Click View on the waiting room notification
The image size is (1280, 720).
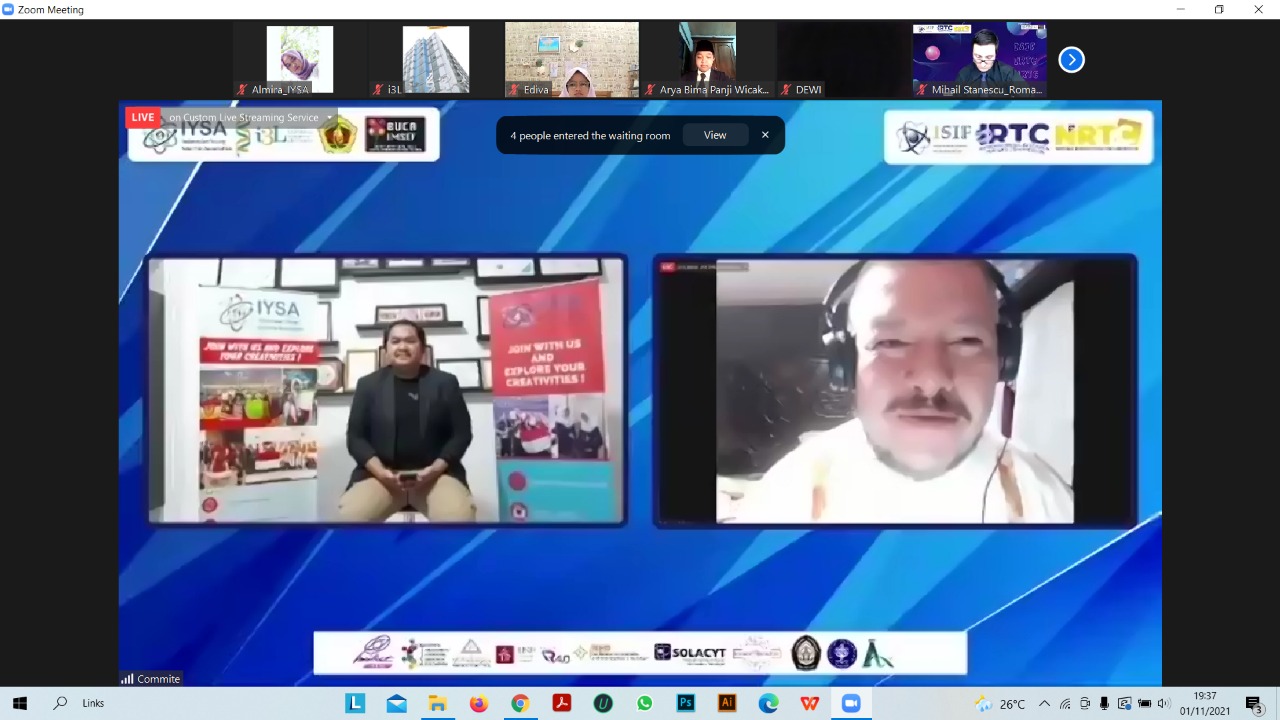point(715,135)
